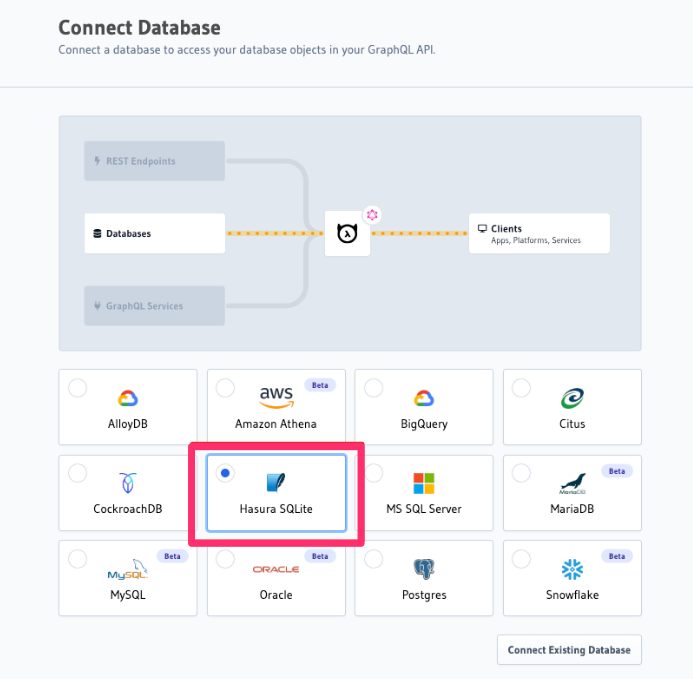The width and height of the screenshot is (693, 679).
Task: Click the Hasura SQLite feather icon
Action: [x=276, y=482]
